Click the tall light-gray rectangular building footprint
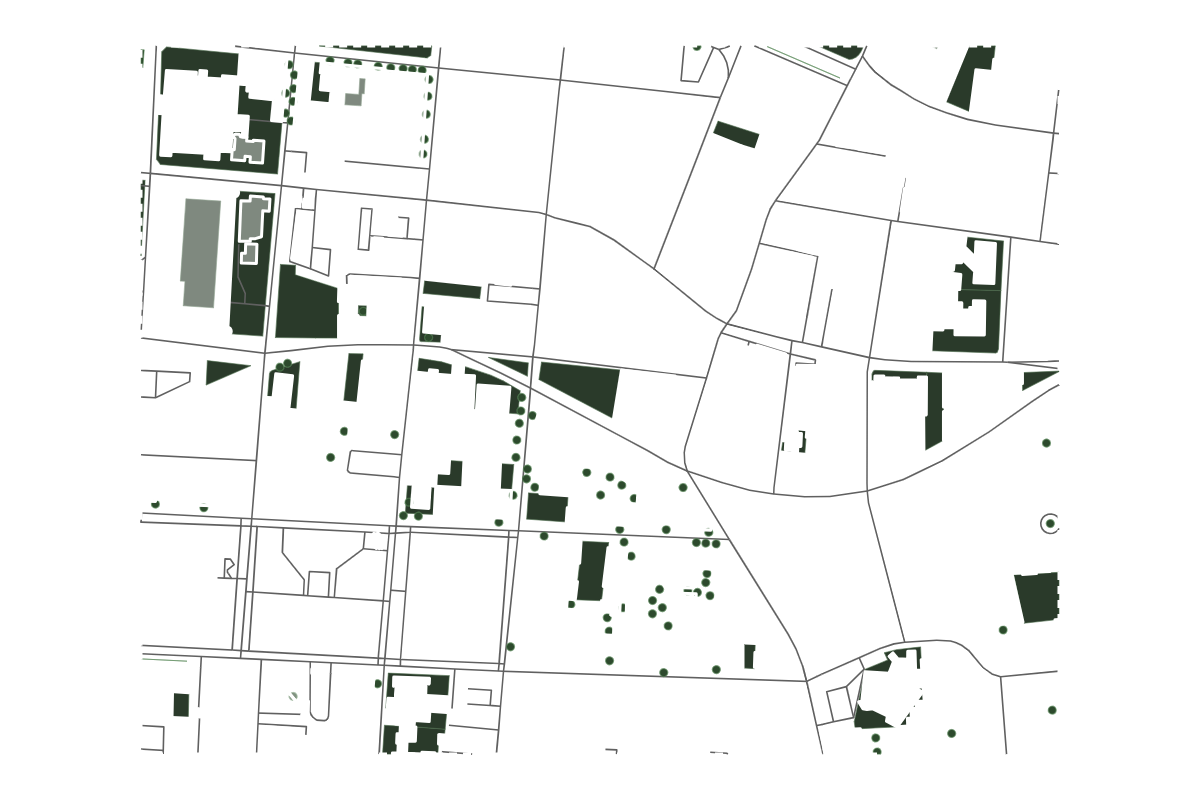This screenshot has width=1200, height=800. point(201,253)
